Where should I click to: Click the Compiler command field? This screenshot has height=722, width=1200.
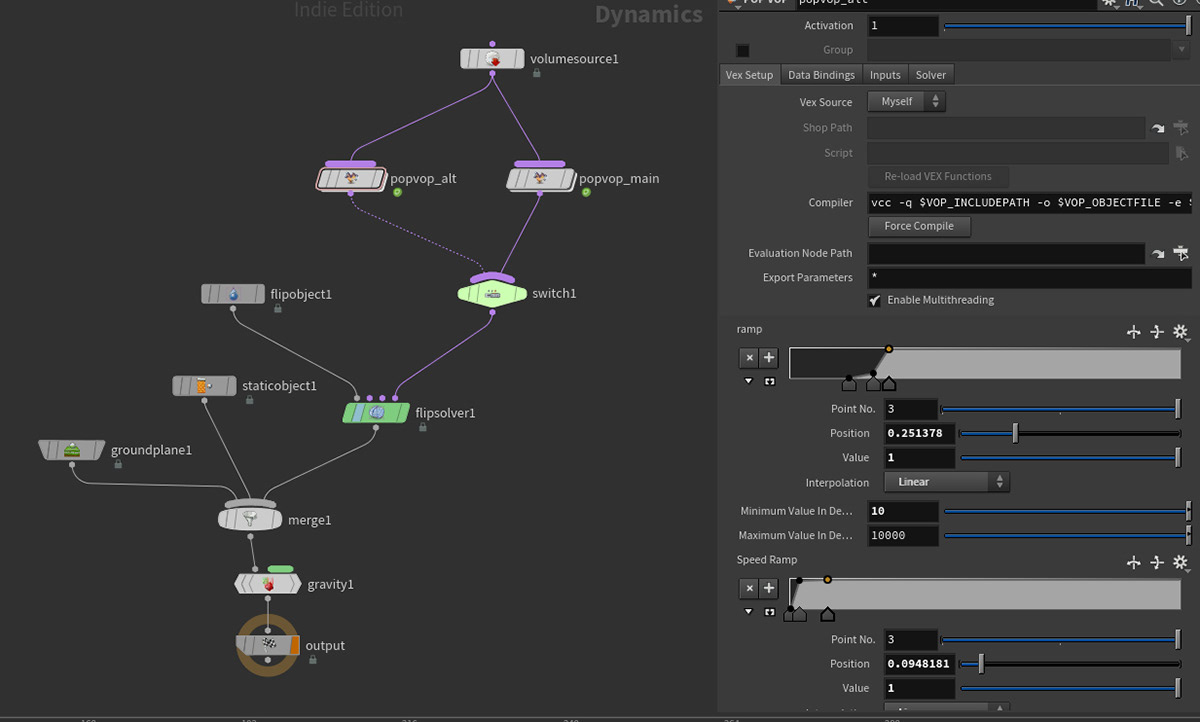pyautogui.click(x=1030, y=202)
